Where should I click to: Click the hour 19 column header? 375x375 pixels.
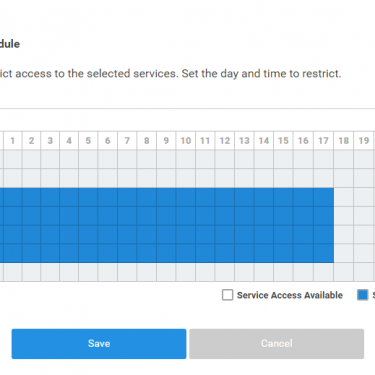(364, 140)
